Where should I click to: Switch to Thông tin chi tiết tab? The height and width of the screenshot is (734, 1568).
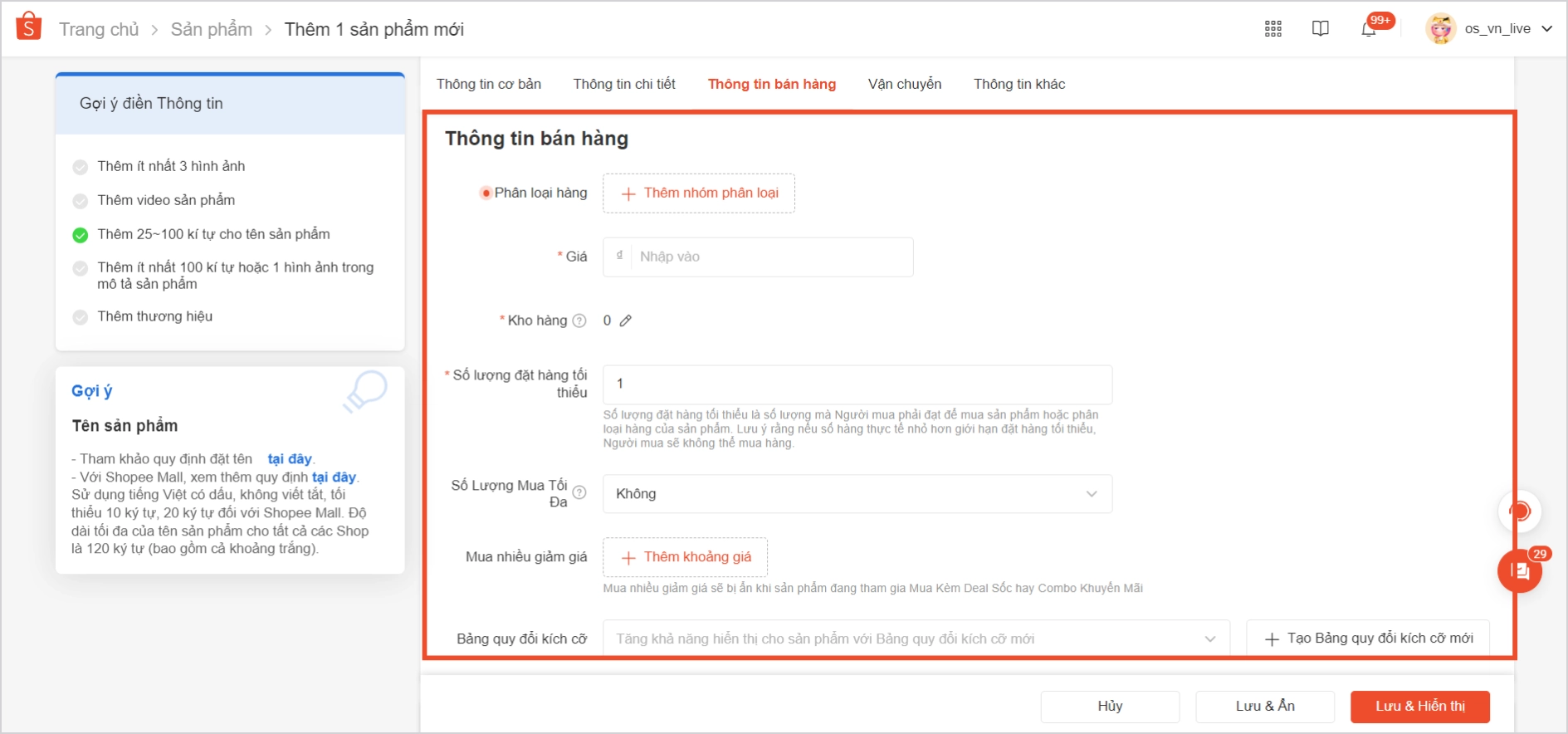click(624, 84)
